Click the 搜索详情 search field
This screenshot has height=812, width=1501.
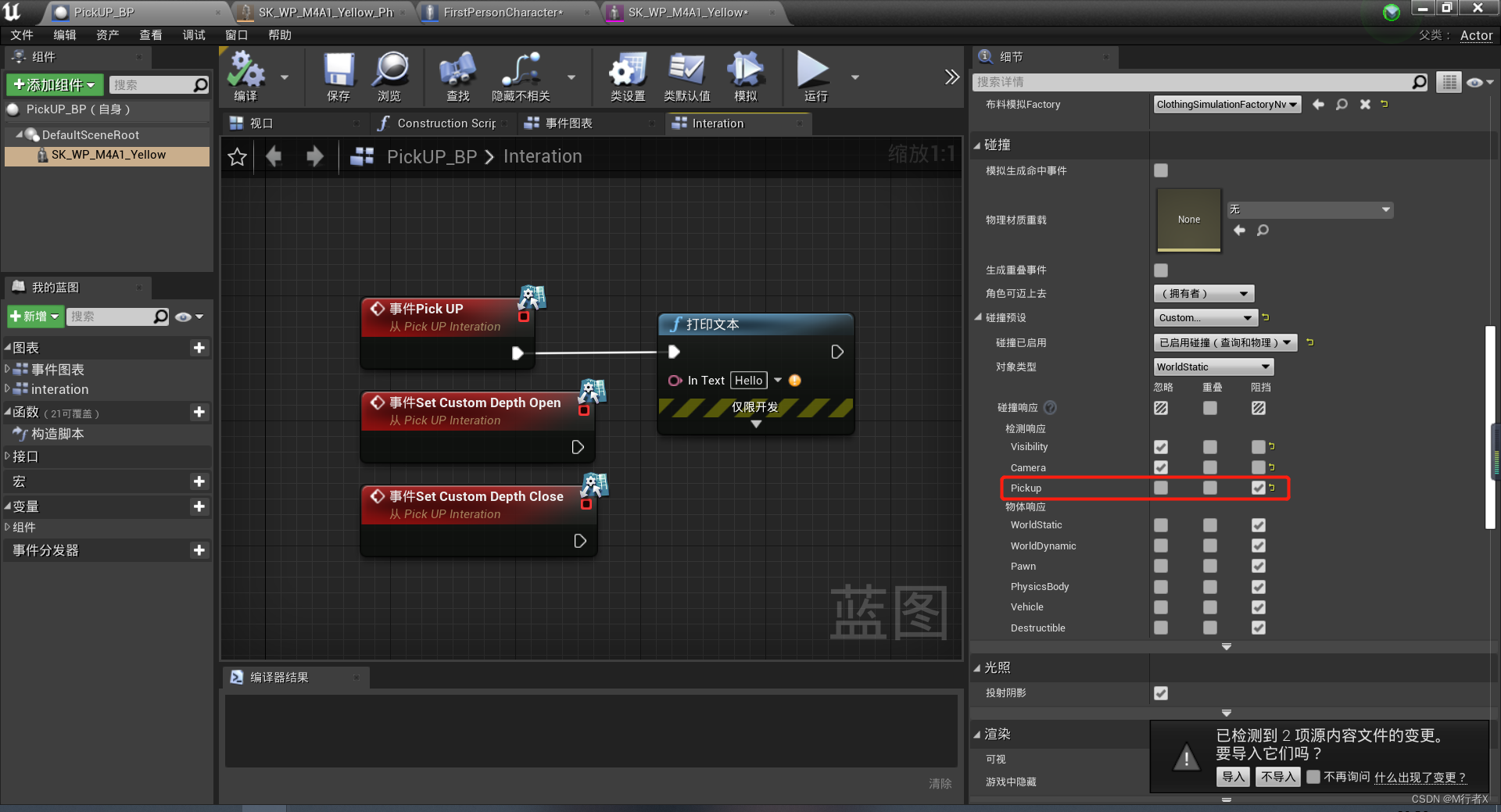[x=1200, y=82]
